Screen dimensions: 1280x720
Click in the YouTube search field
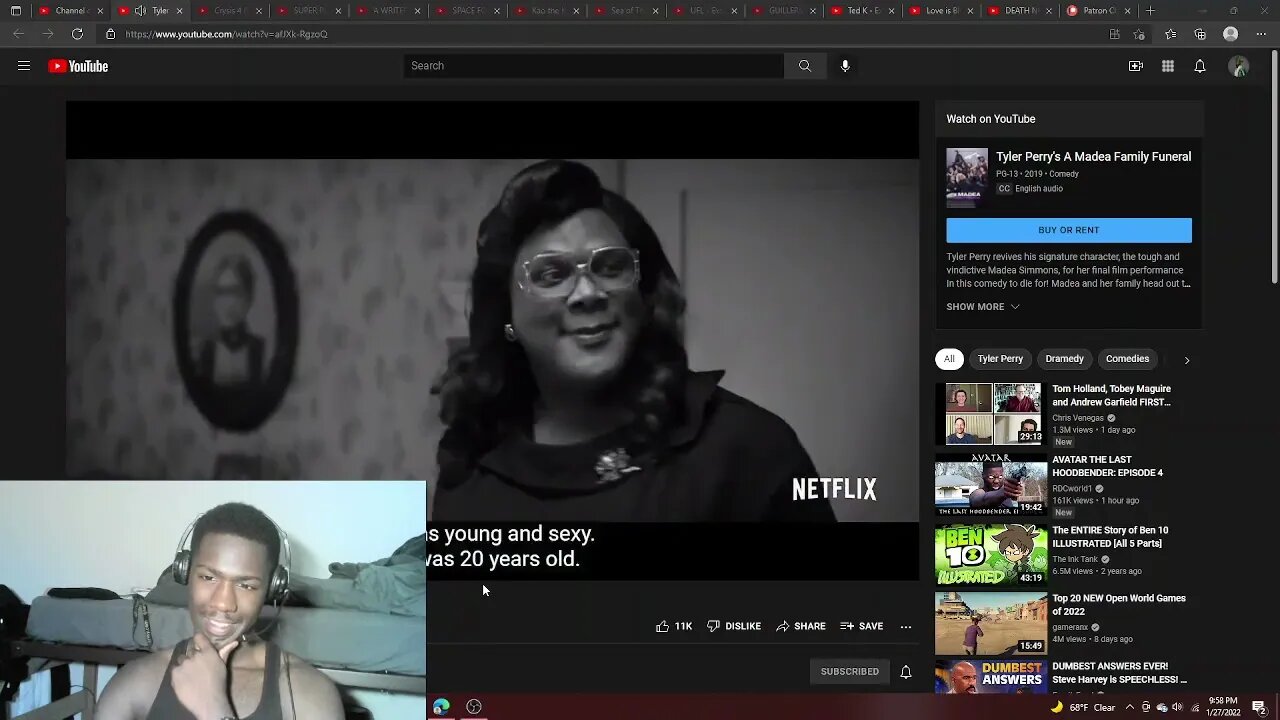pyautogui.click(x=594, y=66)
